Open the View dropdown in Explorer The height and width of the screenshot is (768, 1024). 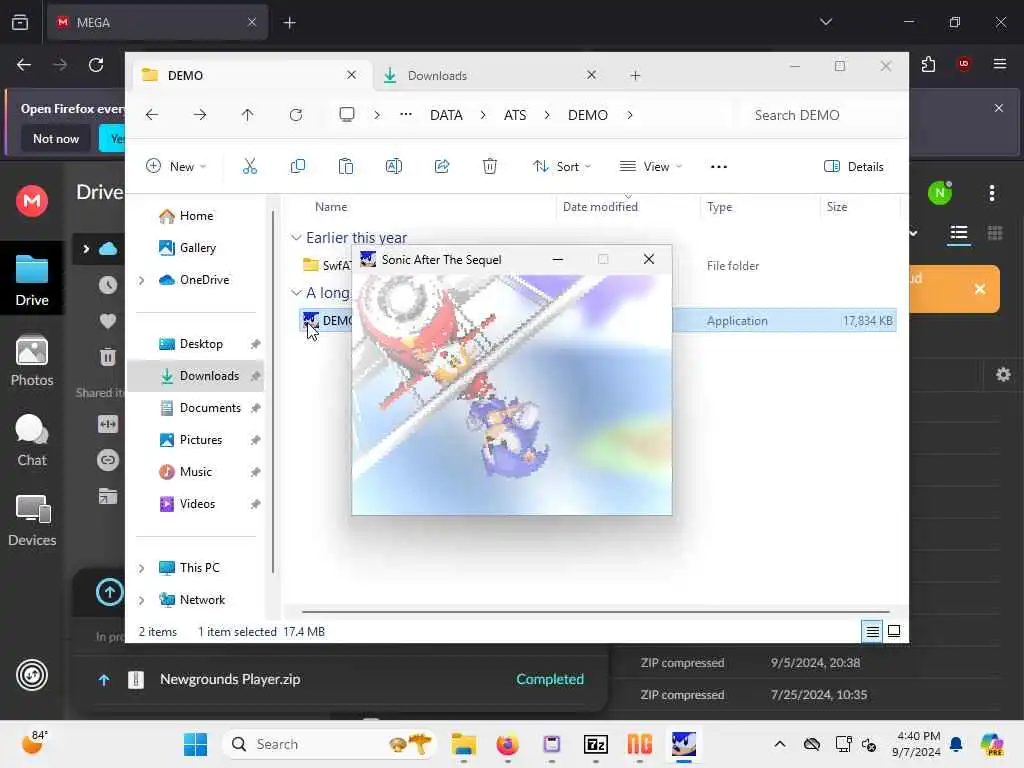click(x=650, y=167)
